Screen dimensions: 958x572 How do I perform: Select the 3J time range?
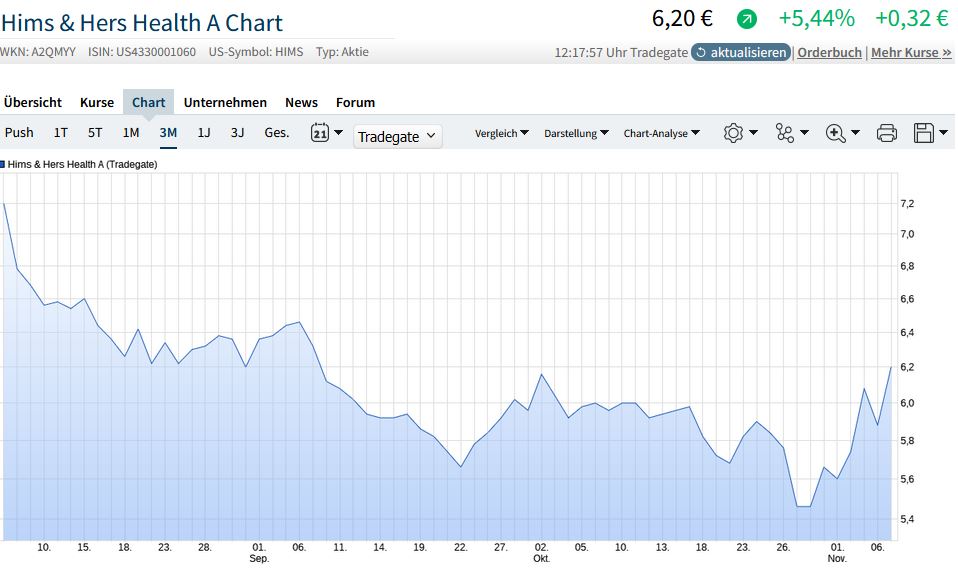tap(238, 133)
